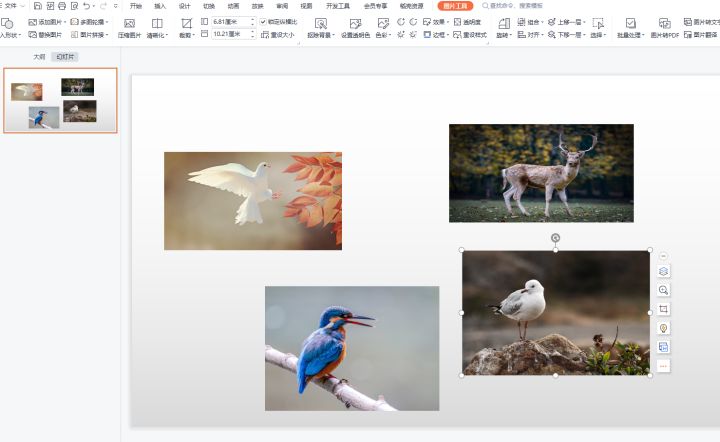Toggle the 锁定纵横比 lock aspect ratio checkbox
Screen dimensions: 720x442
pyautogui.click(x=264, y=21)
